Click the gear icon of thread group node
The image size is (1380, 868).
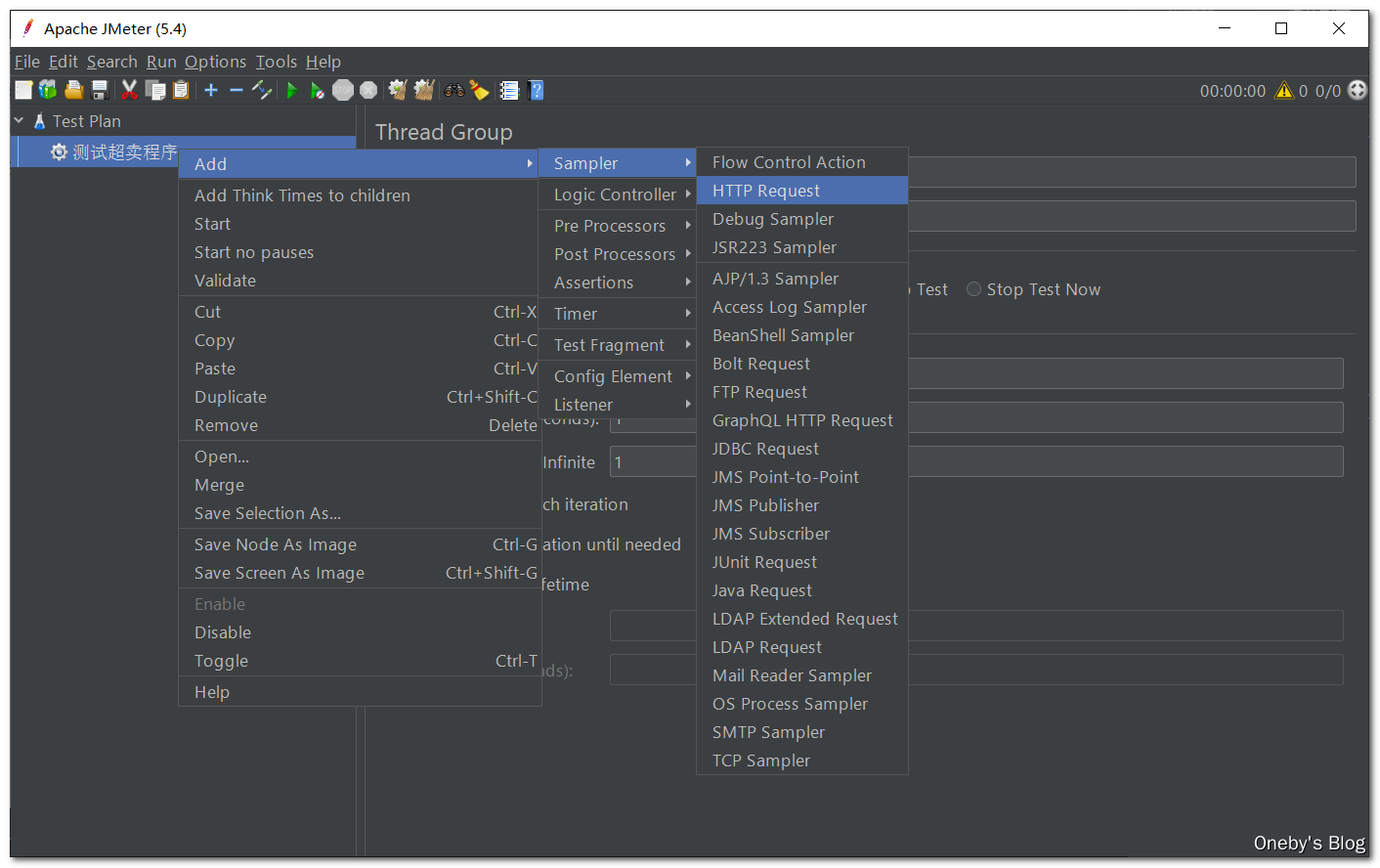click(x=60, y=152)
